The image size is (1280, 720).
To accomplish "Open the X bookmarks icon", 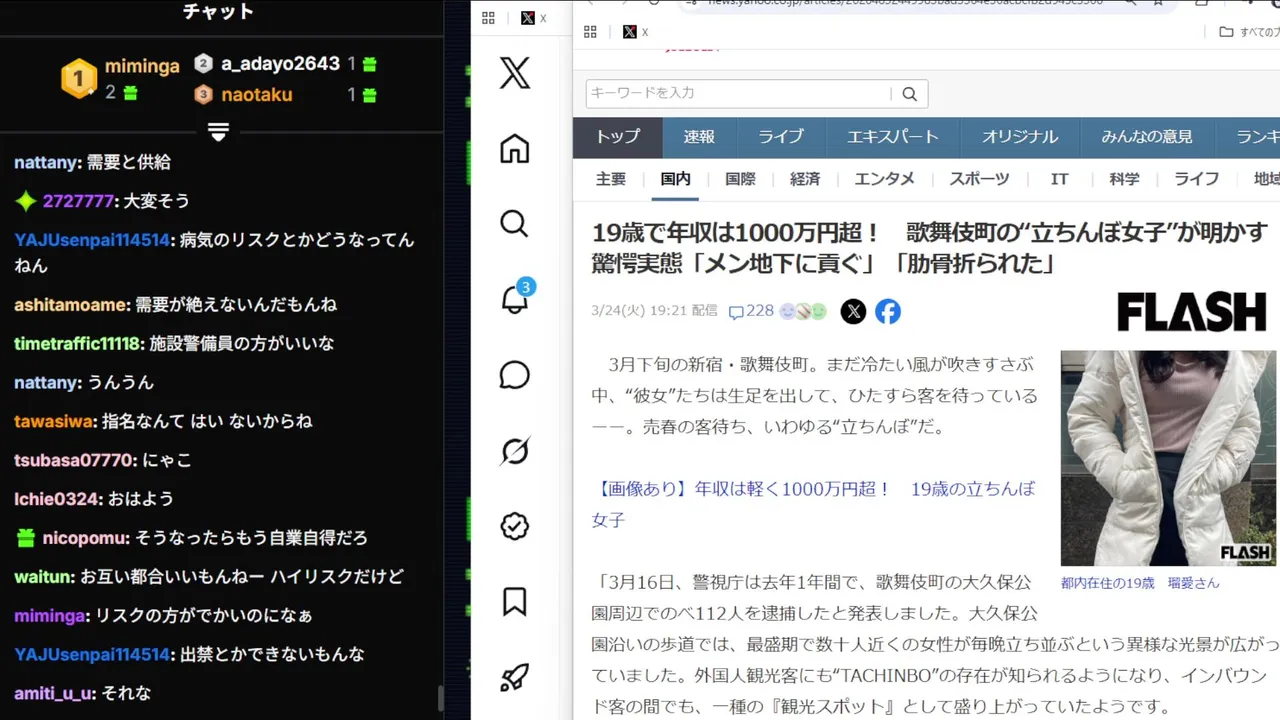I will coord(514,601).
